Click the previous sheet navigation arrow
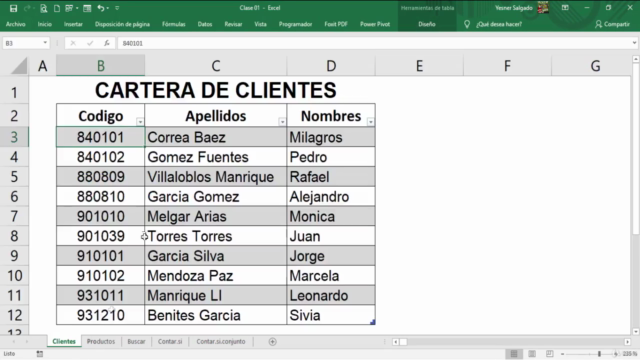The width and height of the screenshot is (640, 360). (13, 342)
